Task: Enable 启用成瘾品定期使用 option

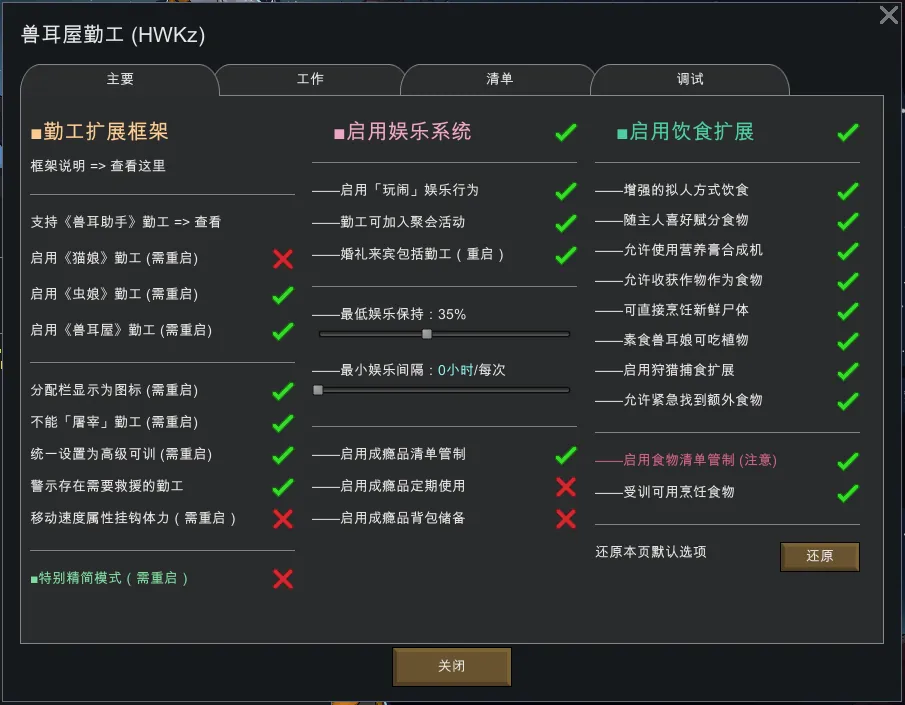Action: [566, 487]
